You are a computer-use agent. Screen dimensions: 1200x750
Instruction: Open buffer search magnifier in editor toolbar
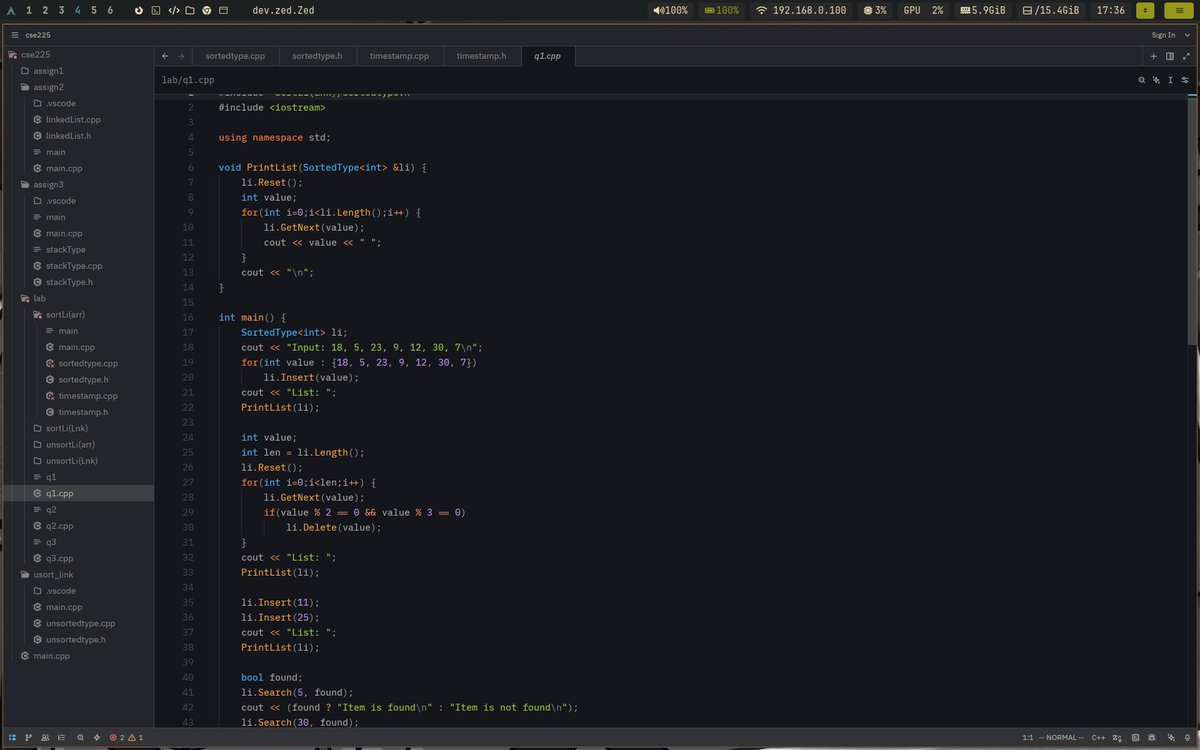[x=1141, y=80]
